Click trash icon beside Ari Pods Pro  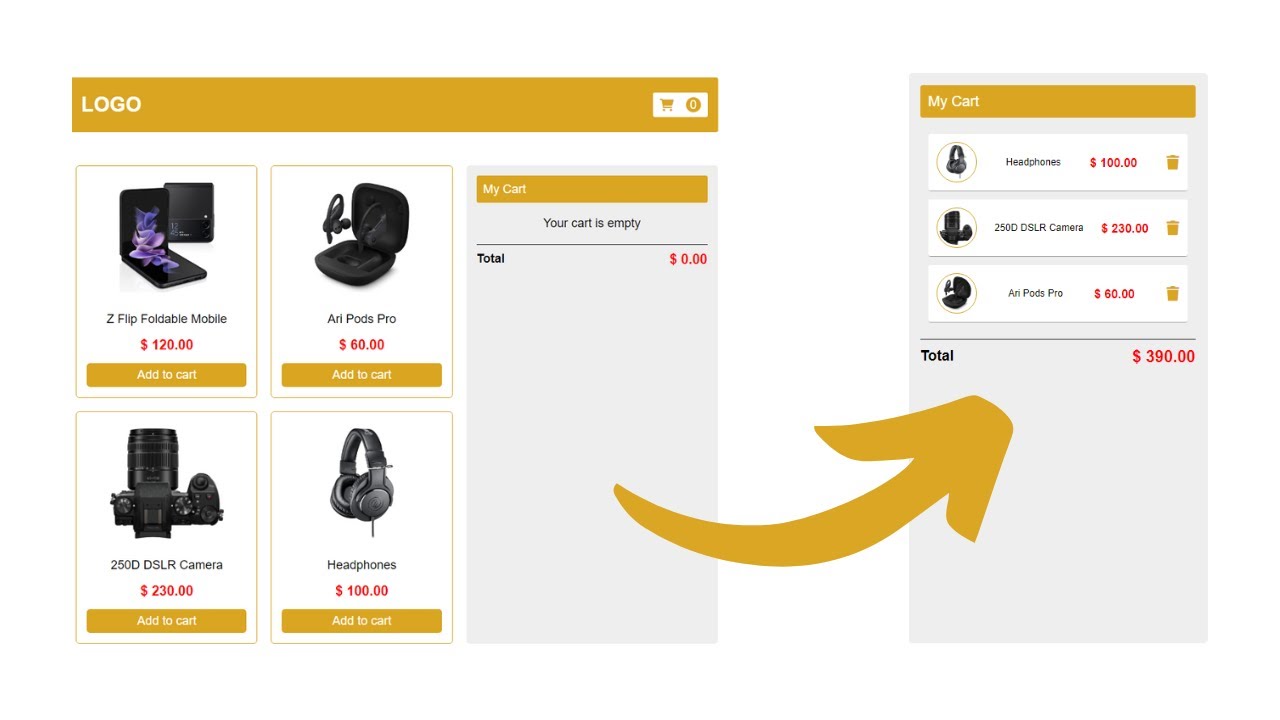1173,293
